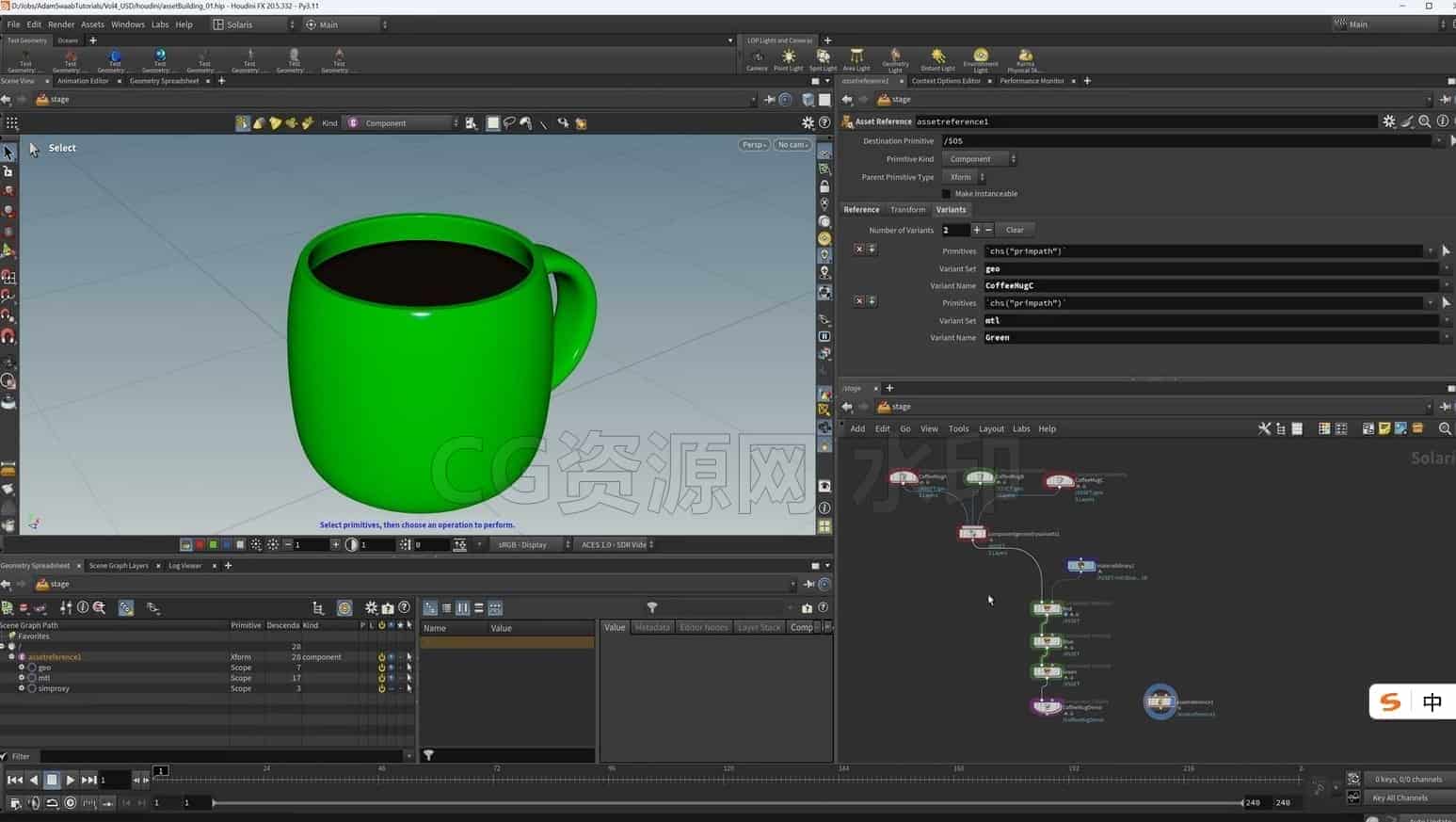Open the network editor tool wrench icon

click(x=1264, y=428)
